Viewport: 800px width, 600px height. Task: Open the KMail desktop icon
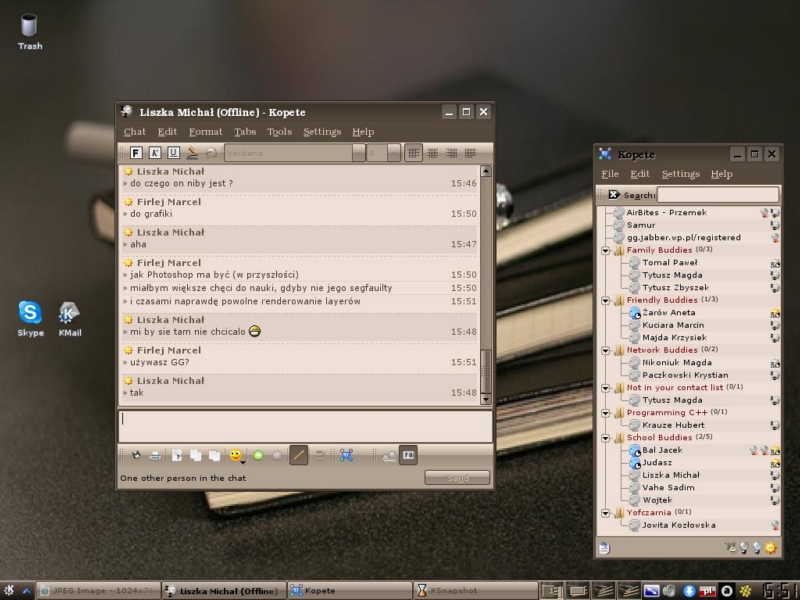[x=70, y=319]
